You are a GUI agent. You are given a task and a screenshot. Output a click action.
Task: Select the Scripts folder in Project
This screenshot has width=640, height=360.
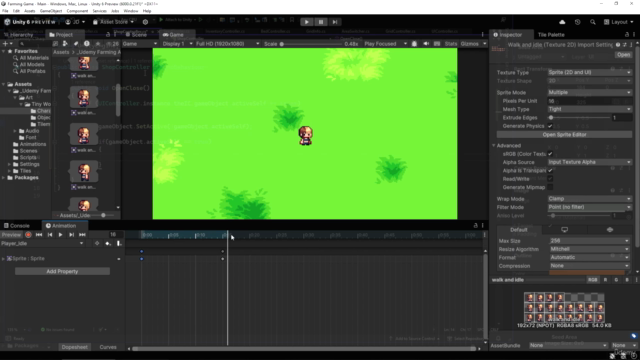click(28, 158)
